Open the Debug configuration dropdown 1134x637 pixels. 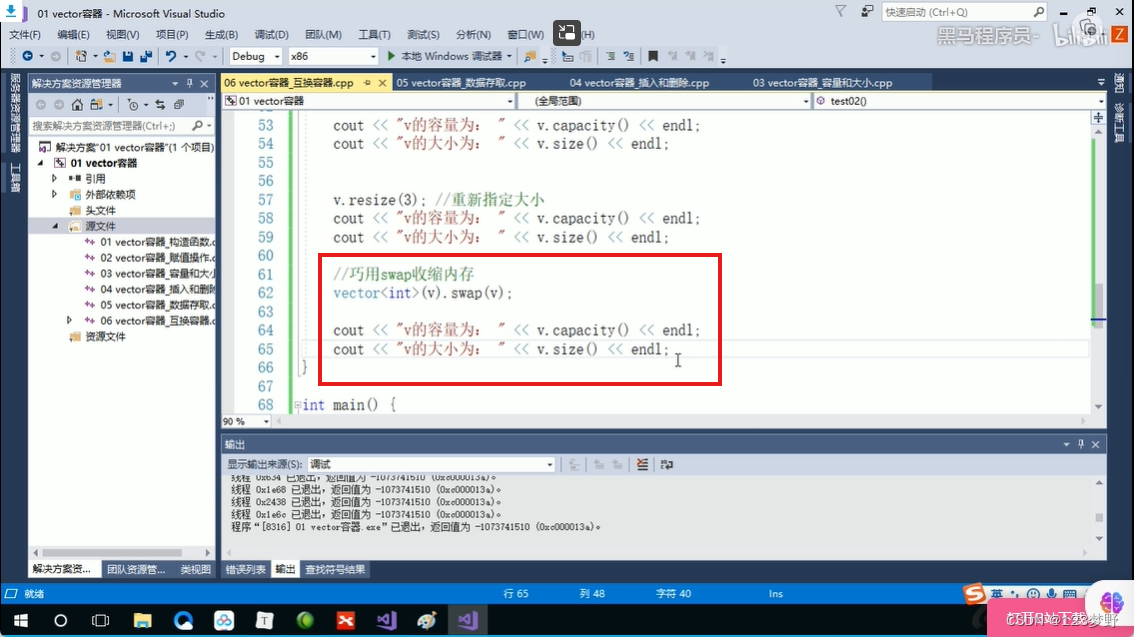pos(277,56)
